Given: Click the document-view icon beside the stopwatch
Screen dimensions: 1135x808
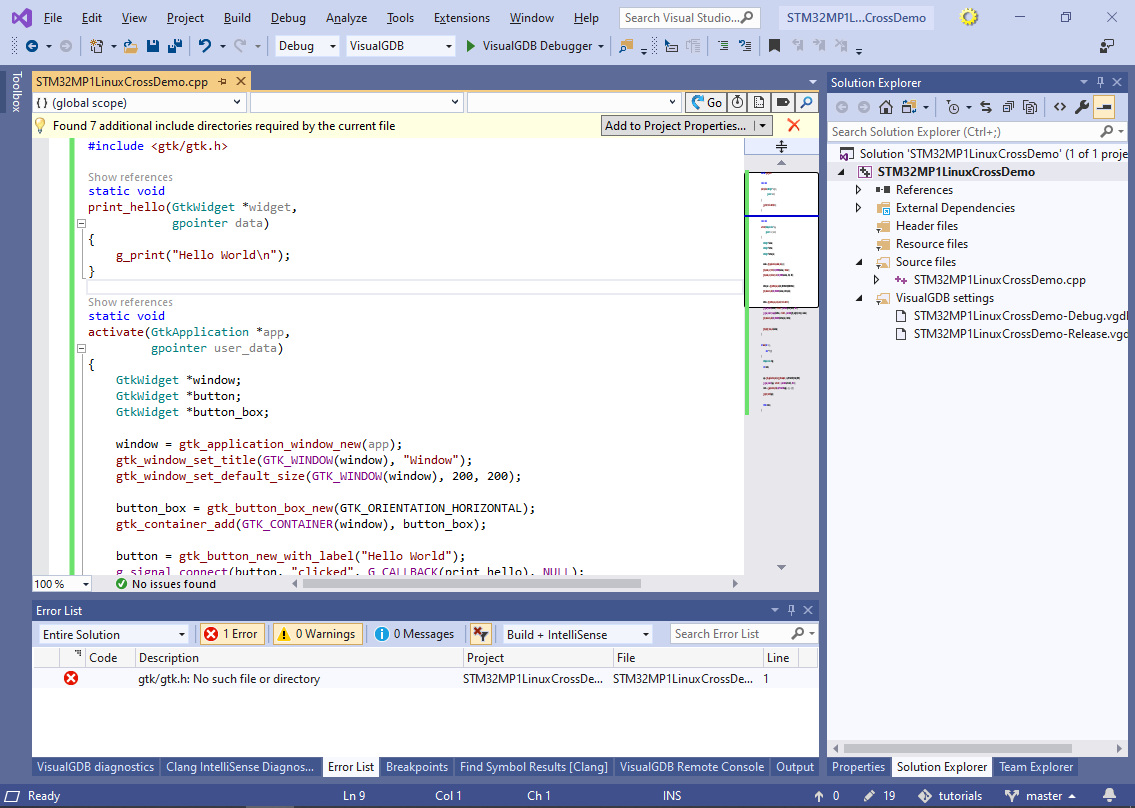Looking at the screenshot, I should (x=759, y=103).
